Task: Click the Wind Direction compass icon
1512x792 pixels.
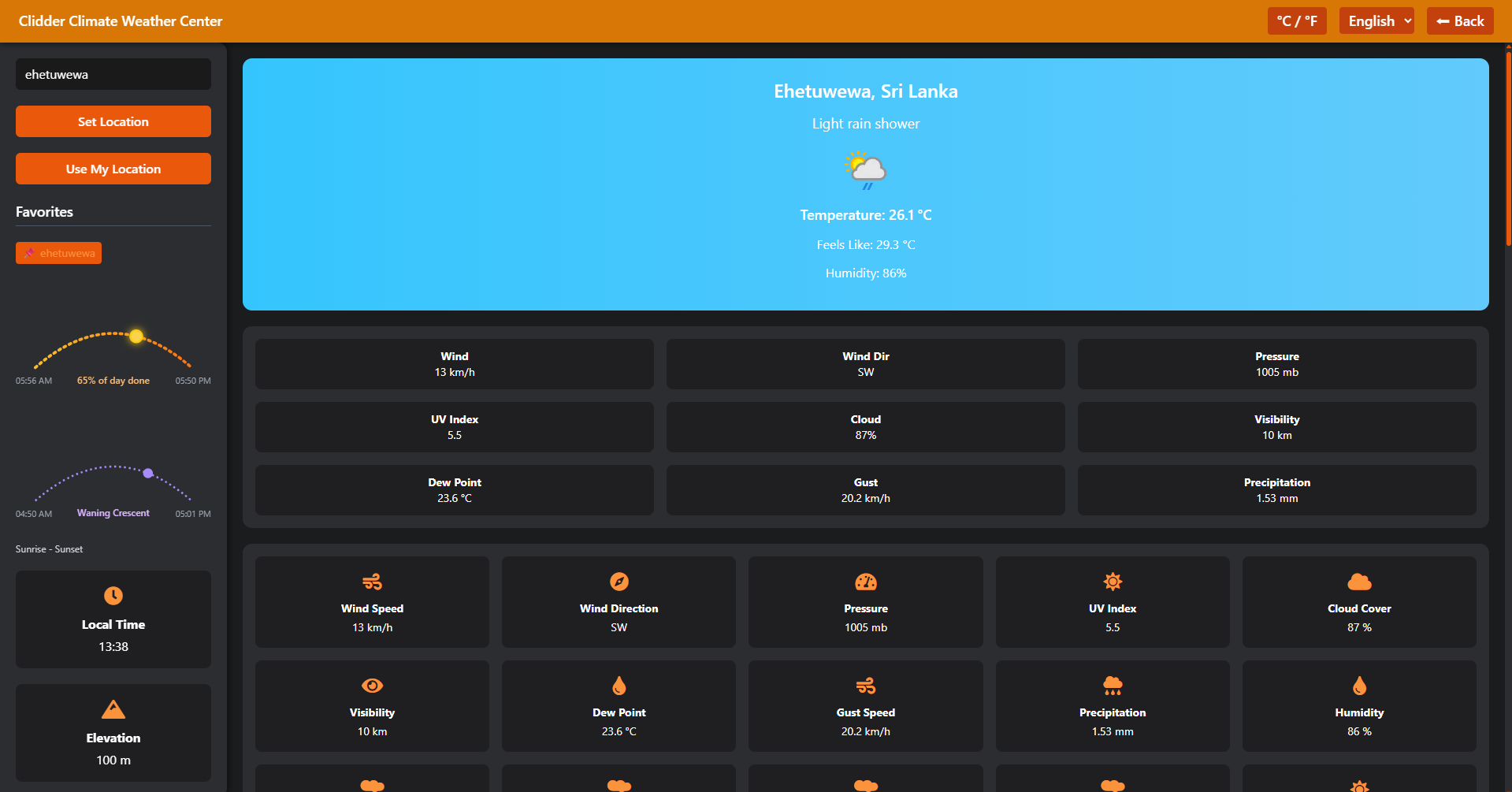Action: 619,582
